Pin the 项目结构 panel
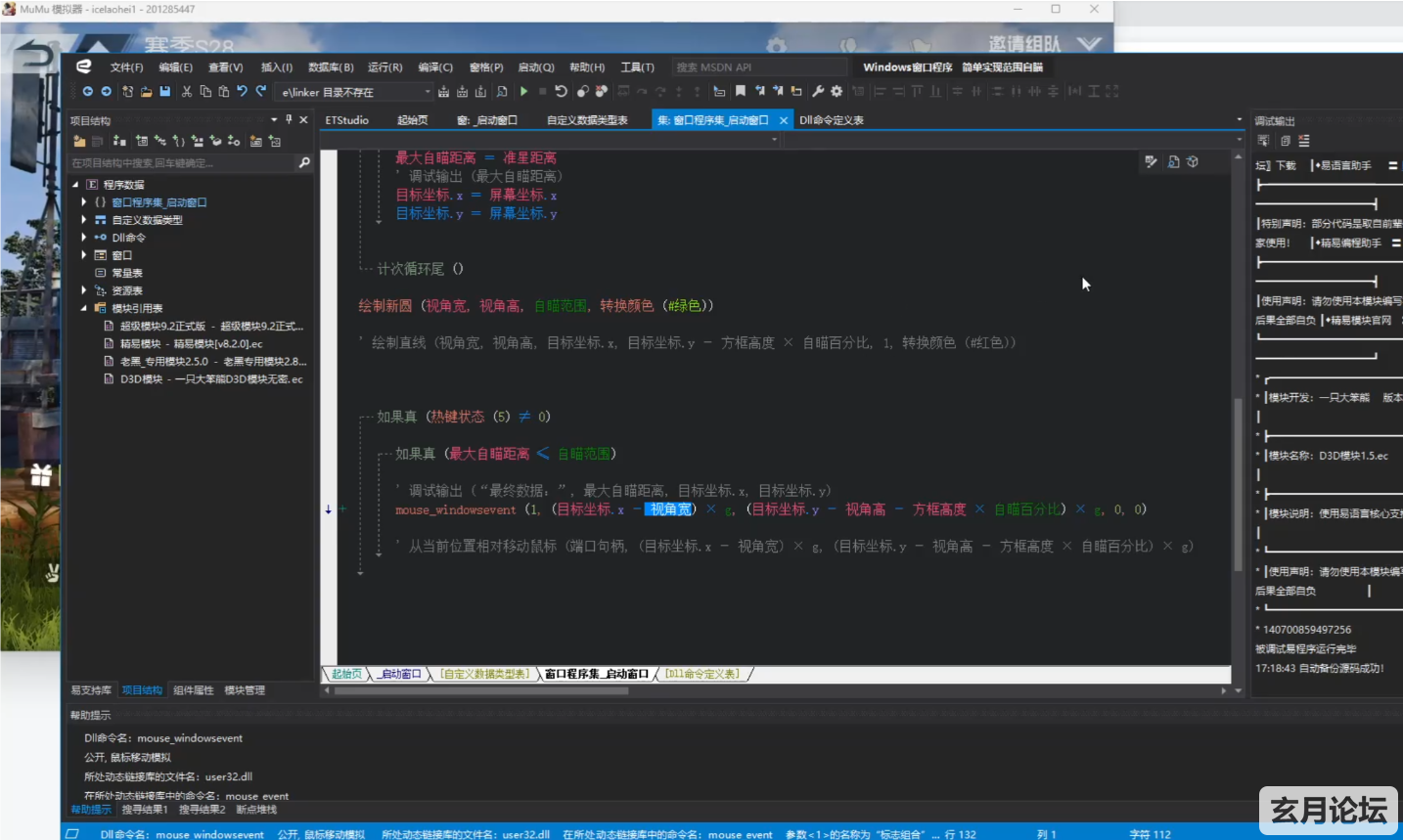The width and height of the screenshot is (1403, 840). pos(289,119)
